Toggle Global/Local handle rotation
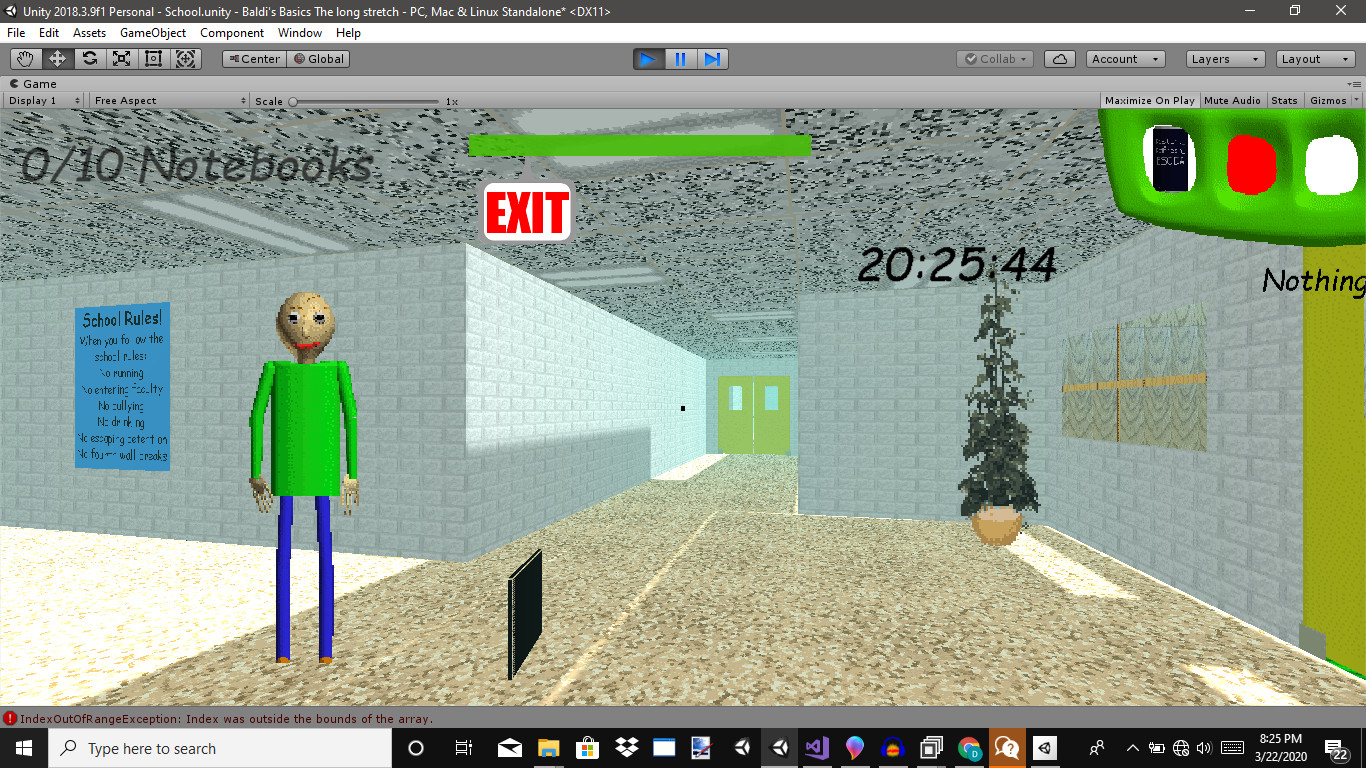The image size is (1366, 768). [317, 59]
